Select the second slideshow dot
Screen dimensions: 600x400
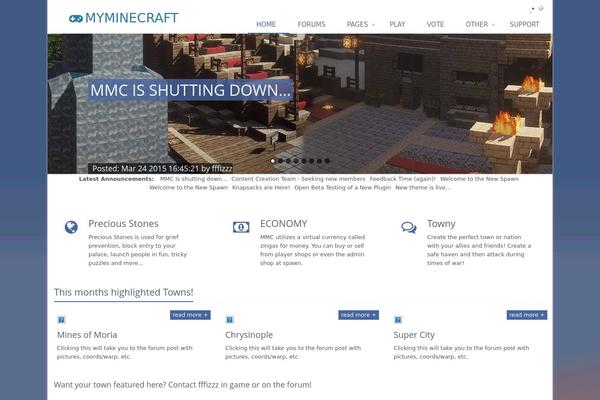[280, 161]
